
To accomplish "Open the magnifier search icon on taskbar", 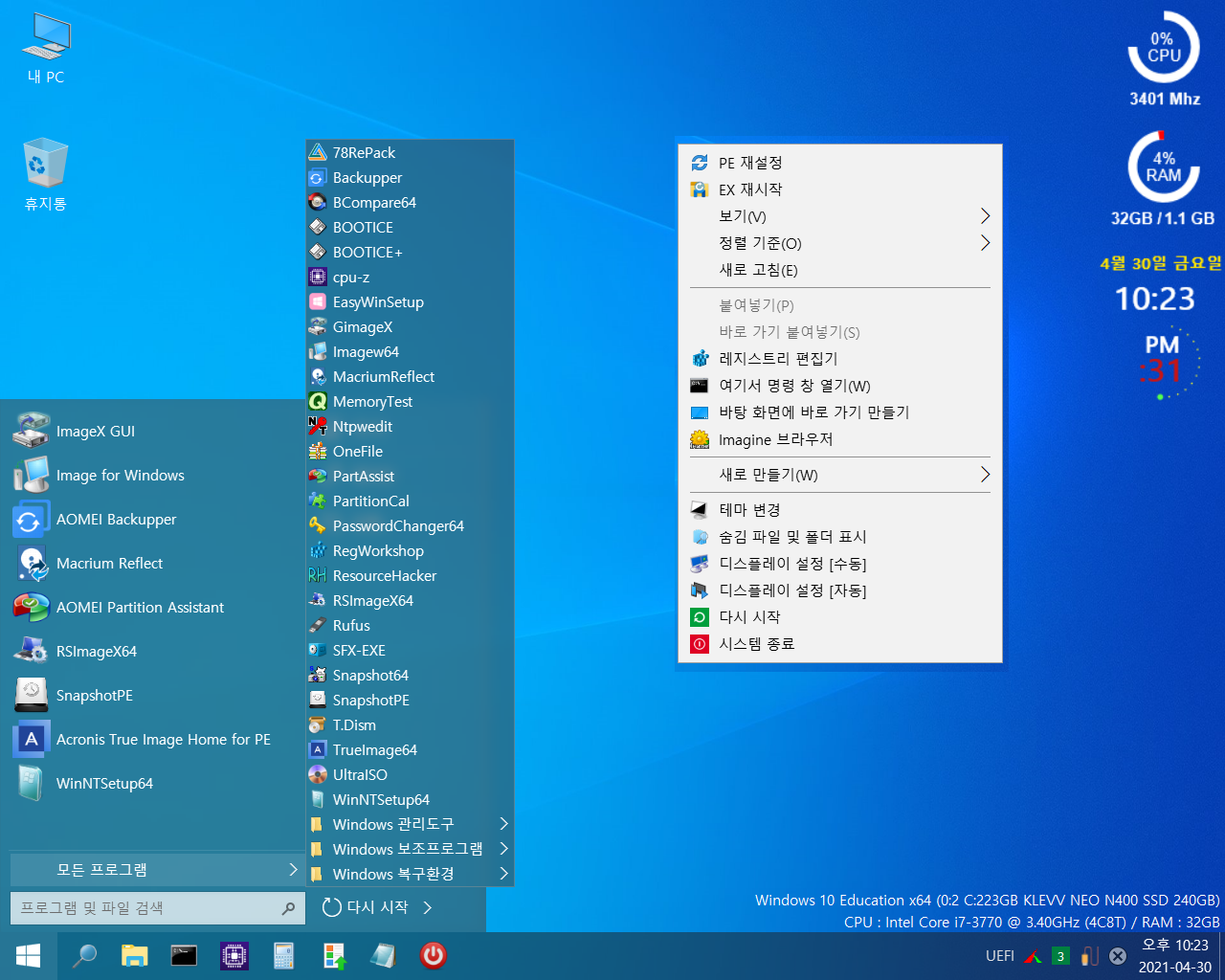I will pos(85,956).
